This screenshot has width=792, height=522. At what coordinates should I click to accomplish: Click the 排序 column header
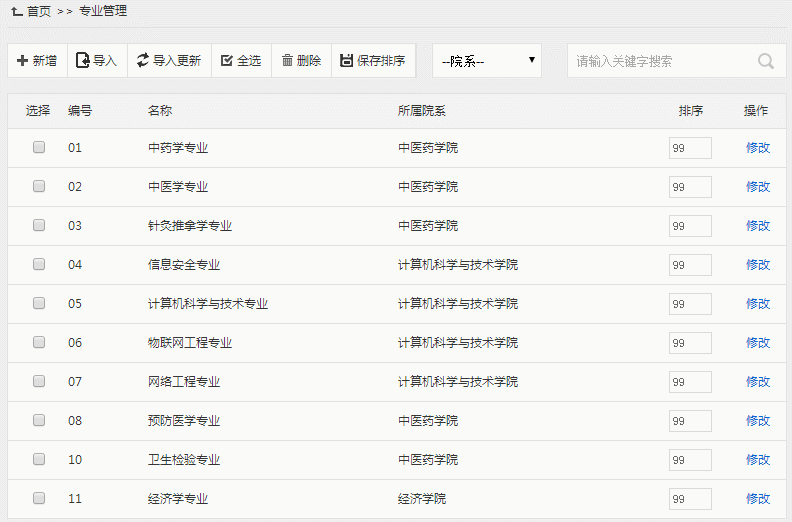(x=690, y=110)
